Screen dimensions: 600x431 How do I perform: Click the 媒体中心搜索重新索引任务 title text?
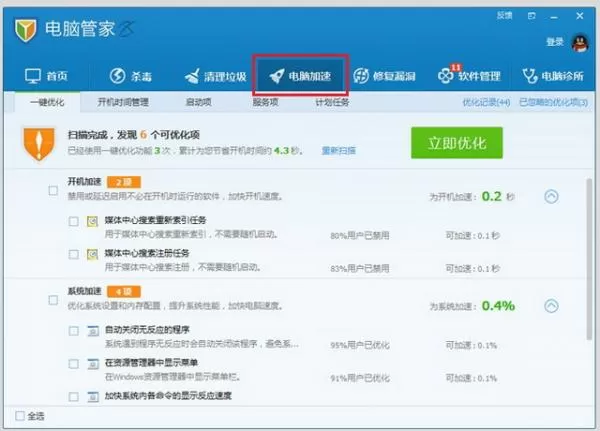click(155, 220)
